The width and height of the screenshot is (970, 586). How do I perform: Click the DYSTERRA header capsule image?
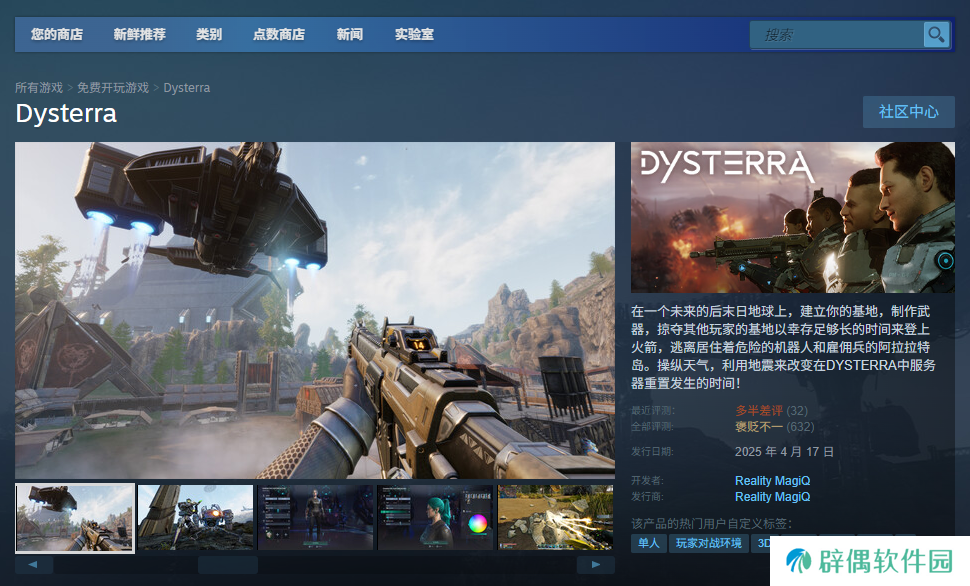click(x=792, y=217)
